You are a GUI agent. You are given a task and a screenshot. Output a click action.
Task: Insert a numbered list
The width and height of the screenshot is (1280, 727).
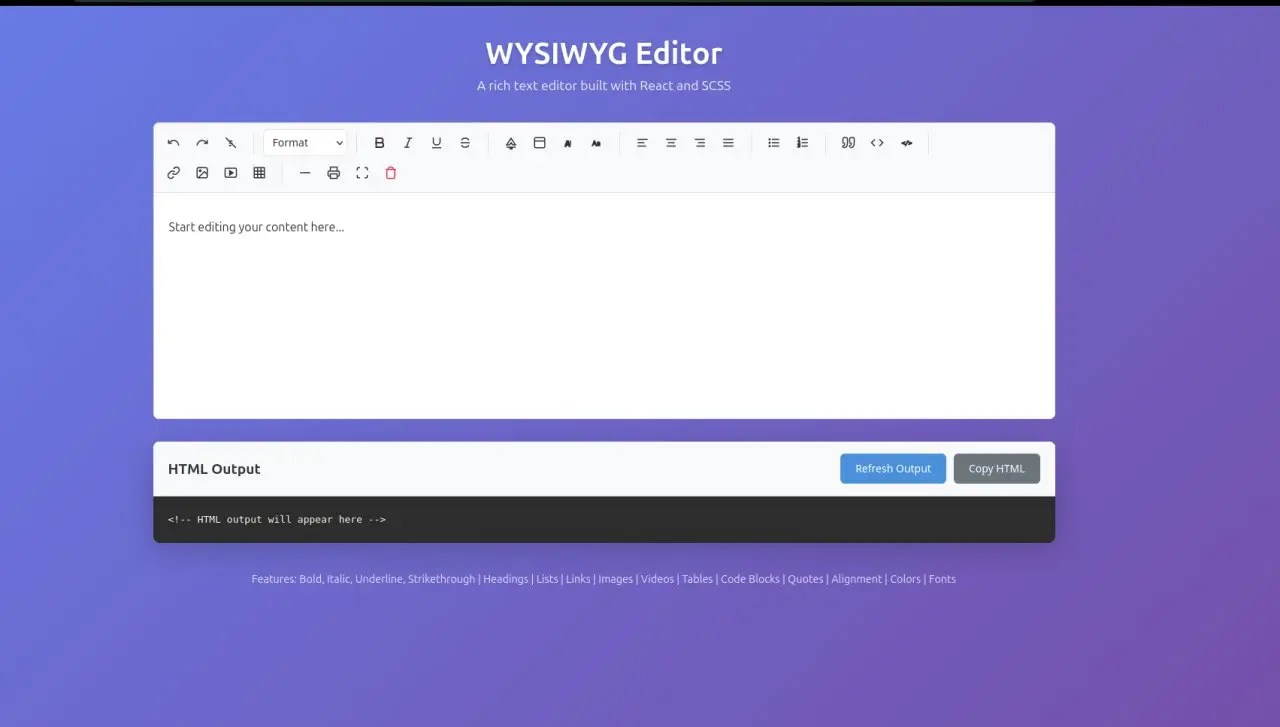[x=802, y=143]
